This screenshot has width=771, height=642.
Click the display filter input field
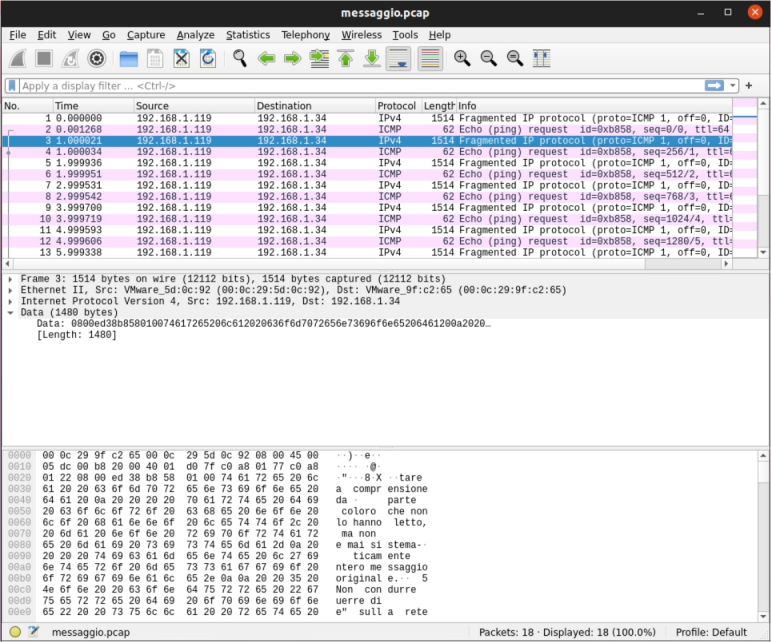pyautogui.click(x=361, y=86)
